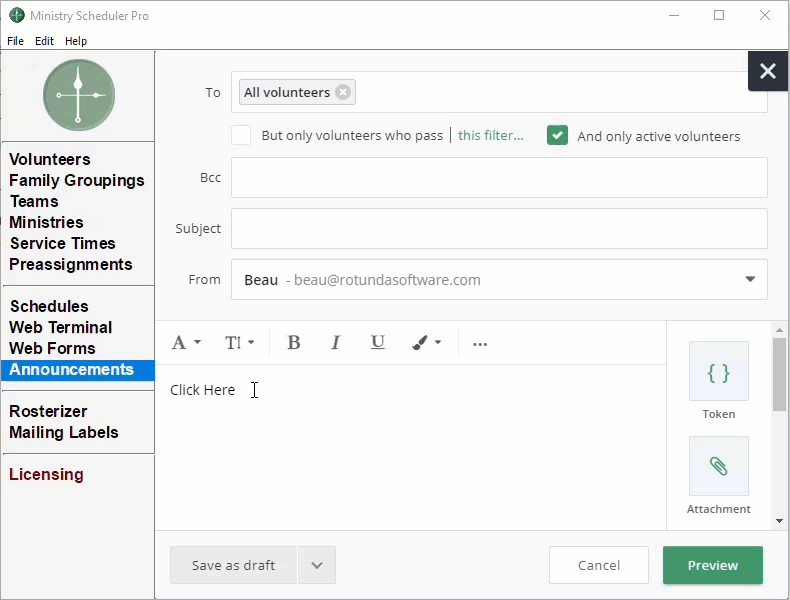Open the File menu

point(15,41)
